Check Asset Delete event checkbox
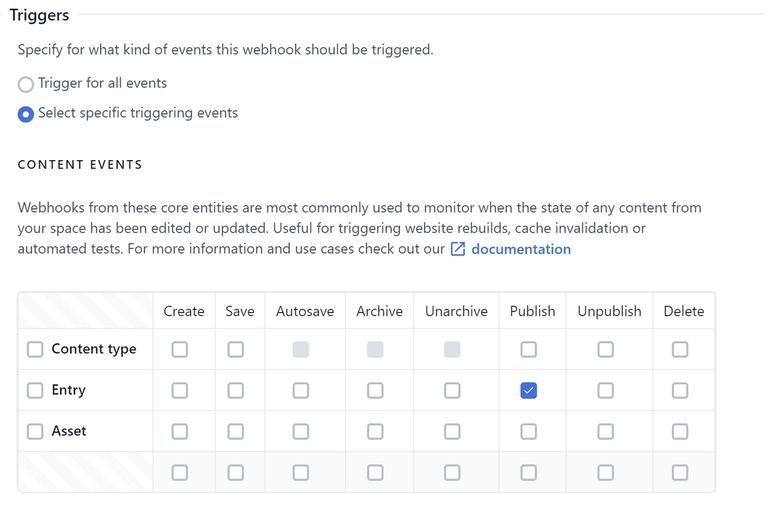 [x=680, y=431]
